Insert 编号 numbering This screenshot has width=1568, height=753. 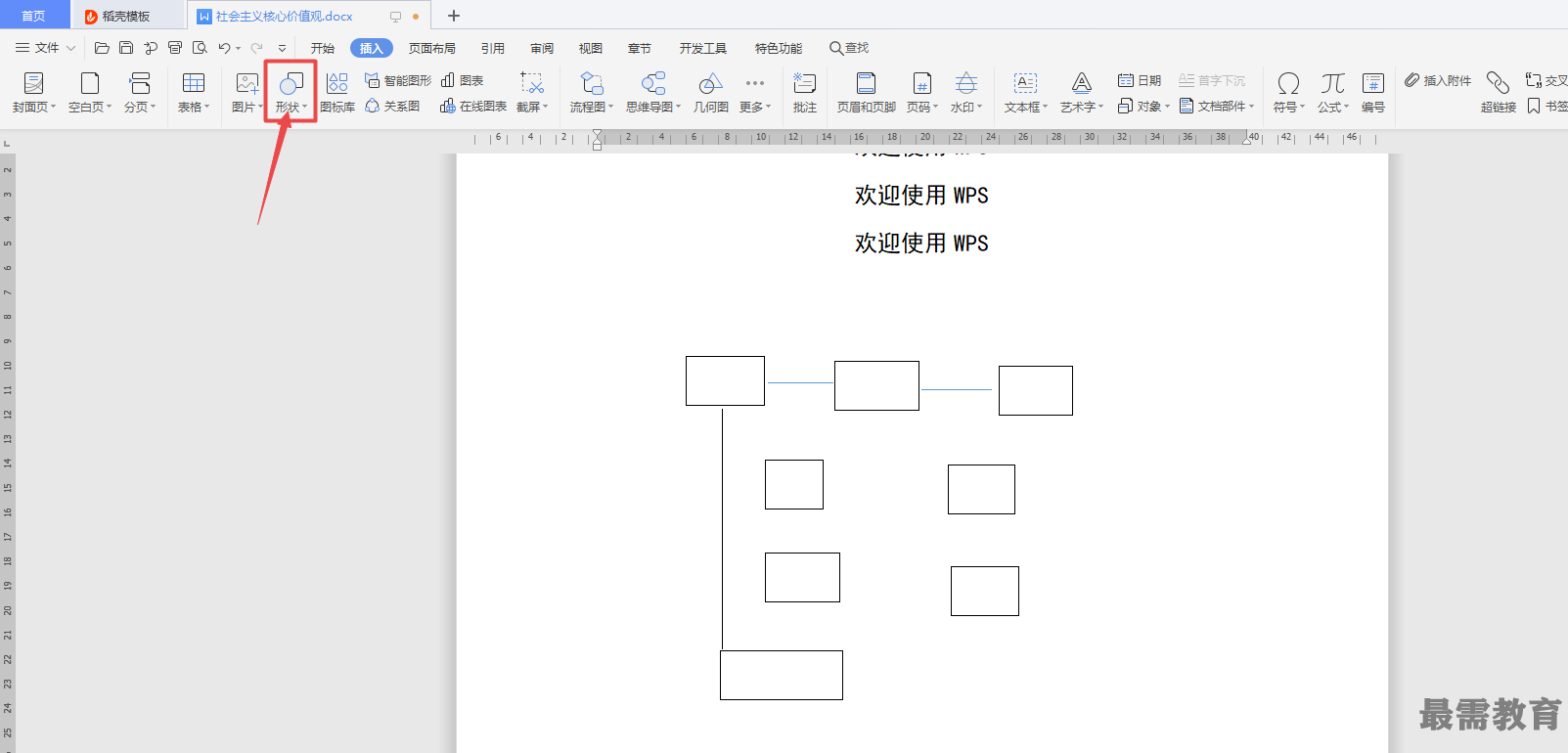pos(1373,93)
